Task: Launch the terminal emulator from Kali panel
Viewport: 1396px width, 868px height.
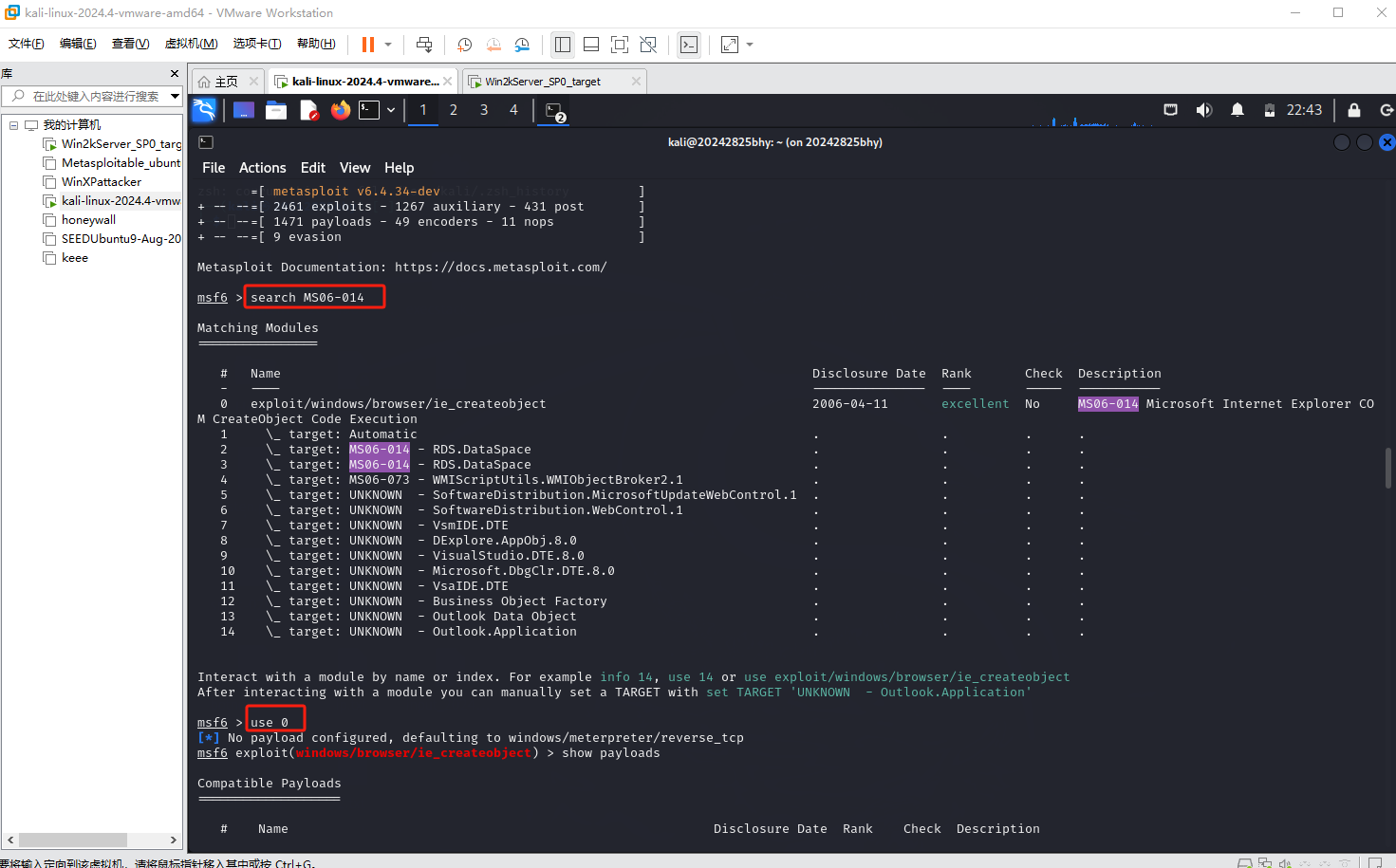Action: (369, 110)
